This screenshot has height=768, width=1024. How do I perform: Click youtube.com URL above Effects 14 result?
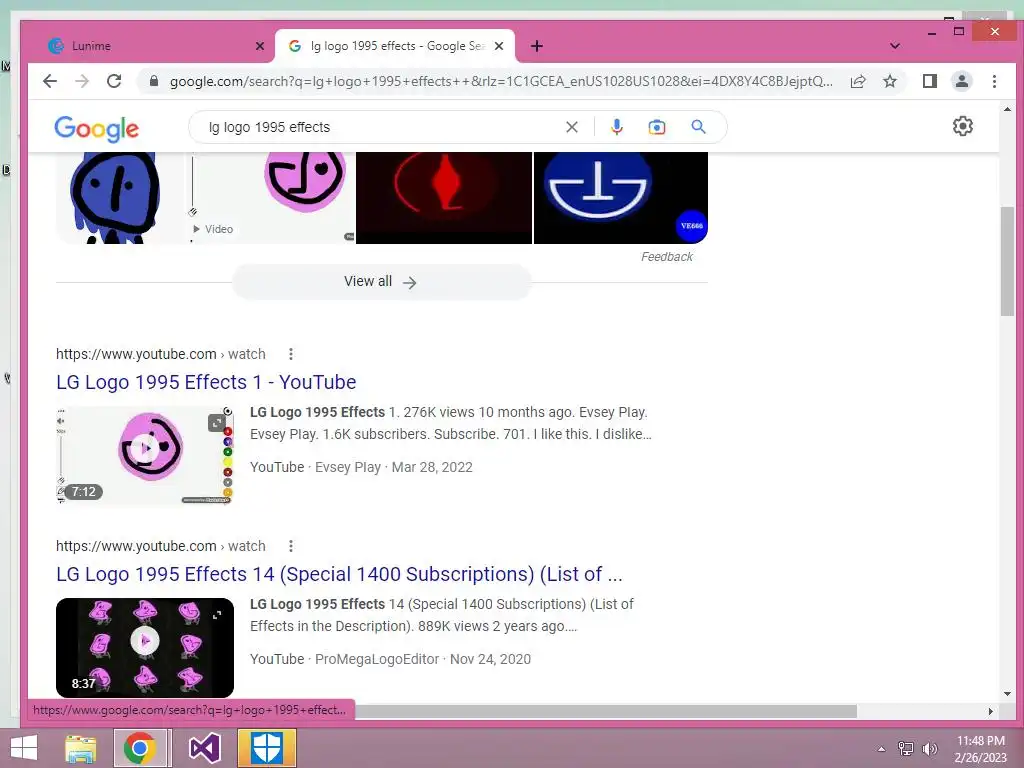click(x=161, y=546)
